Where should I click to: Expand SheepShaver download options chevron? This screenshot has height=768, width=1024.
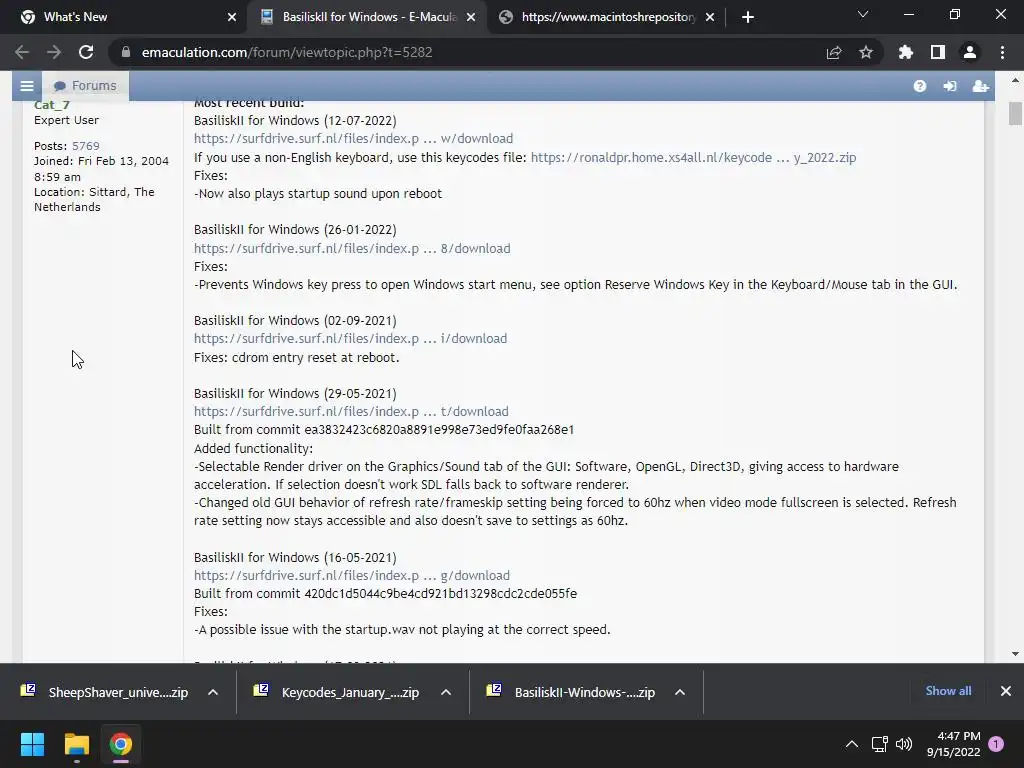(x=213, y=692)
